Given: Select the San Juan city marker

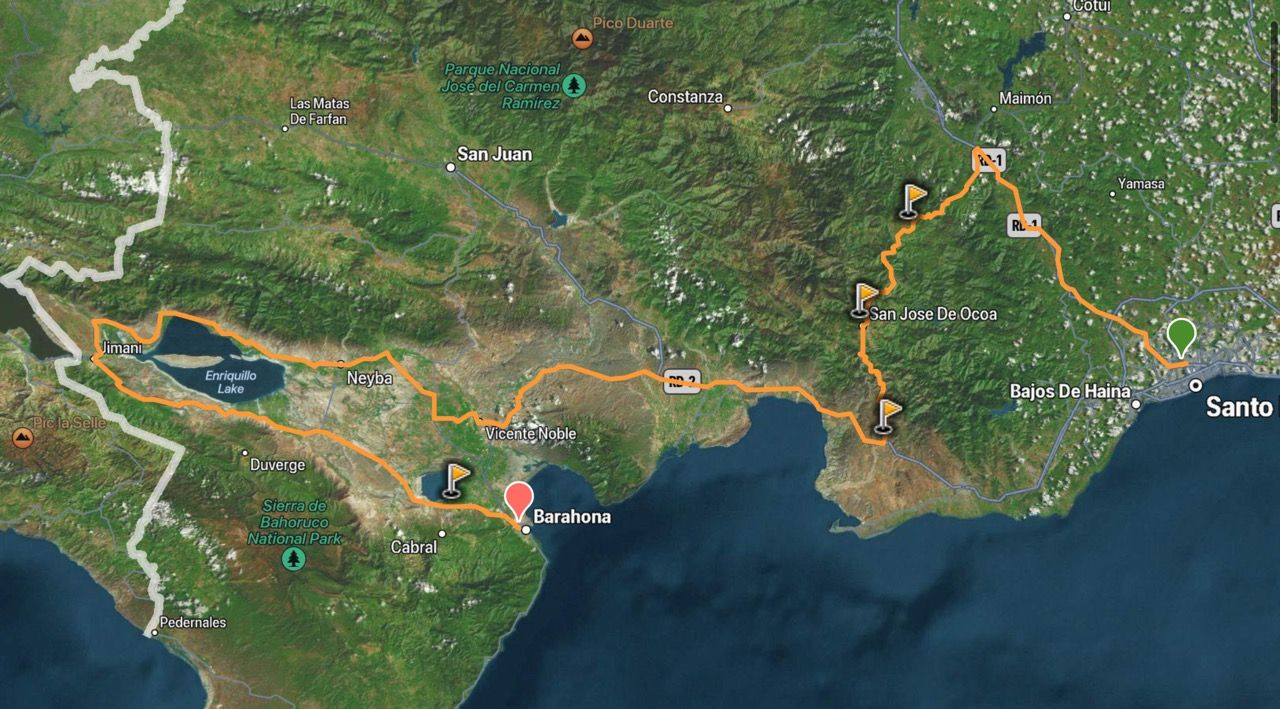Looking at the screenshot, I should coord(451,167).
